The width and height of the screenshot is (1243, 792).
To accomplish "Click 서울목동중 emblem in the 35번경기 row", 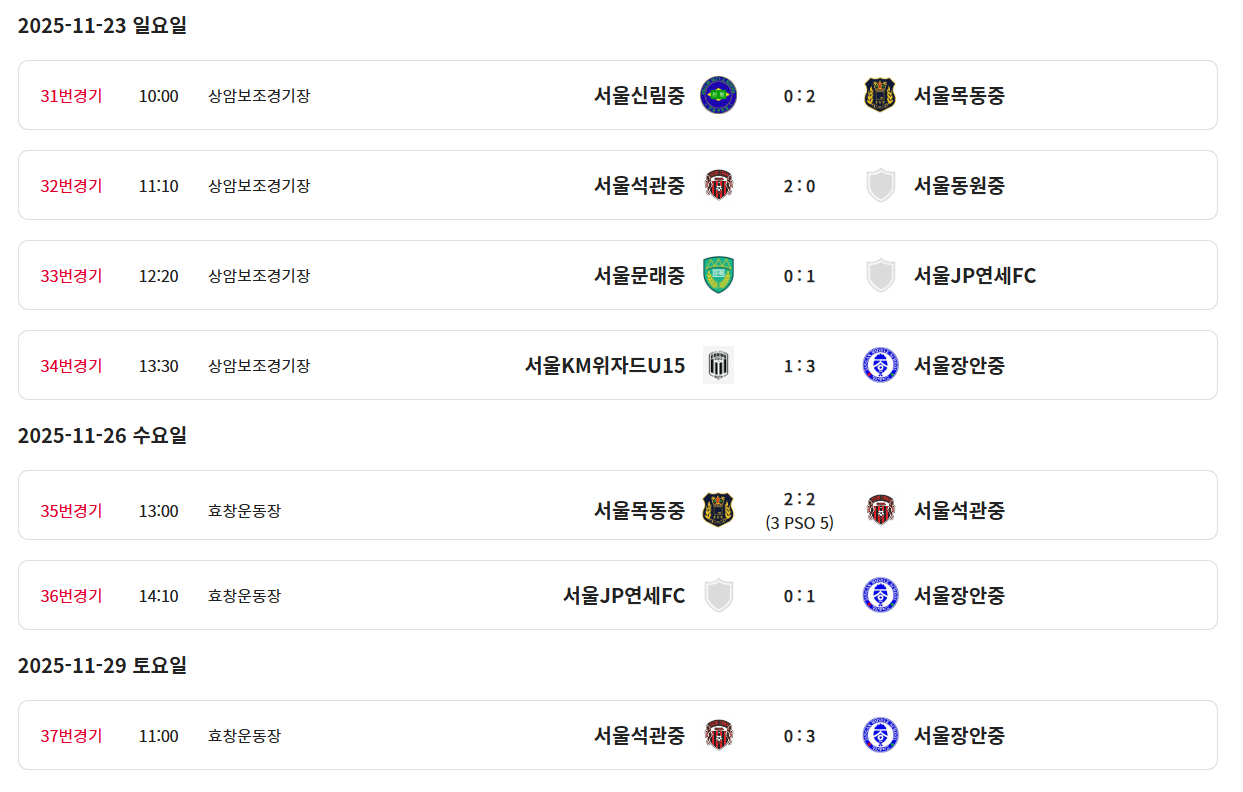I will click(718, 510).
